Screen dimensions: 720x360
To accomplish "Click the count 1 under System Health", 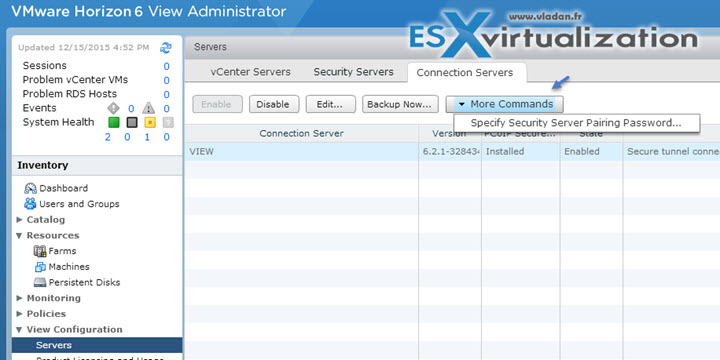I will [147, 137].
